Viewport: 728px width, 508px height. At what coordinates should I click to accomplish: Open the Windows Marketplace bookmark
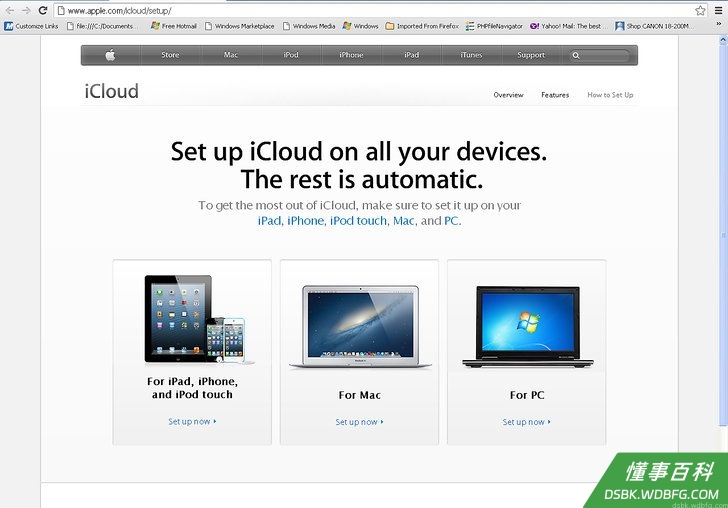click(x=240, y=26)
